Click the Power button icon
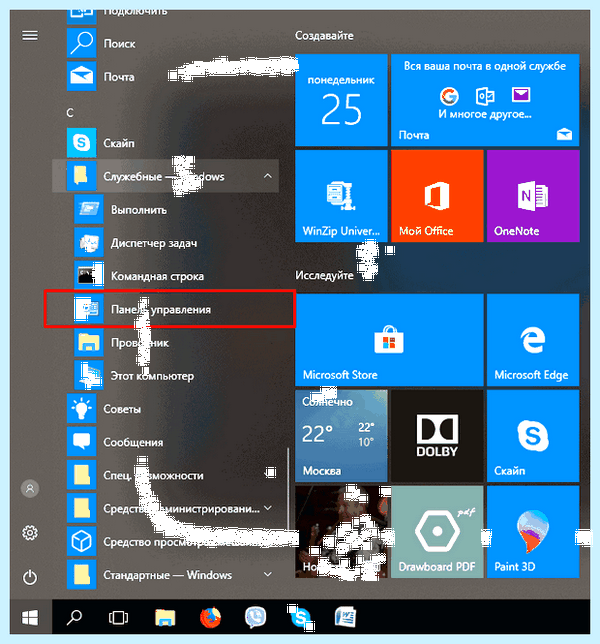Viewport: 600px width, 644px height. [x=30, y=577]
